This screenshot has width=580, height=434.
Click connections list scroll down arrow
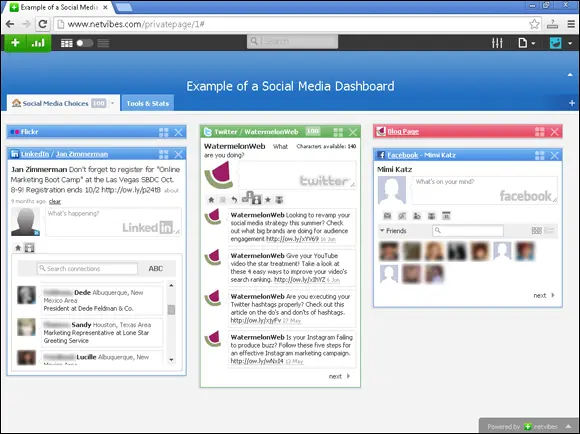tap(171, 359)
